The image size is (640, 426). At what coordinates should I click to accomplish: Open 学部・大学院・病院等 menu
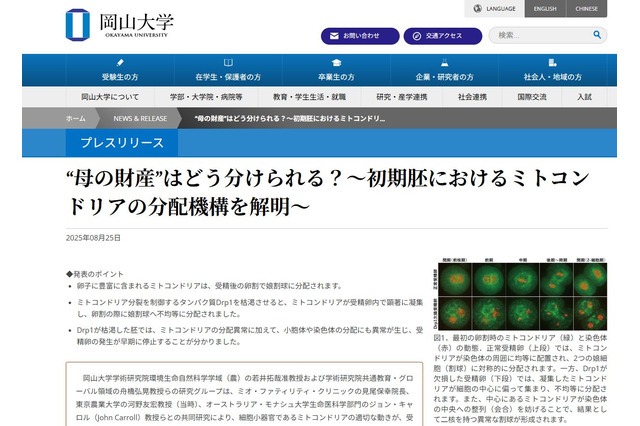tap(206, 97)
